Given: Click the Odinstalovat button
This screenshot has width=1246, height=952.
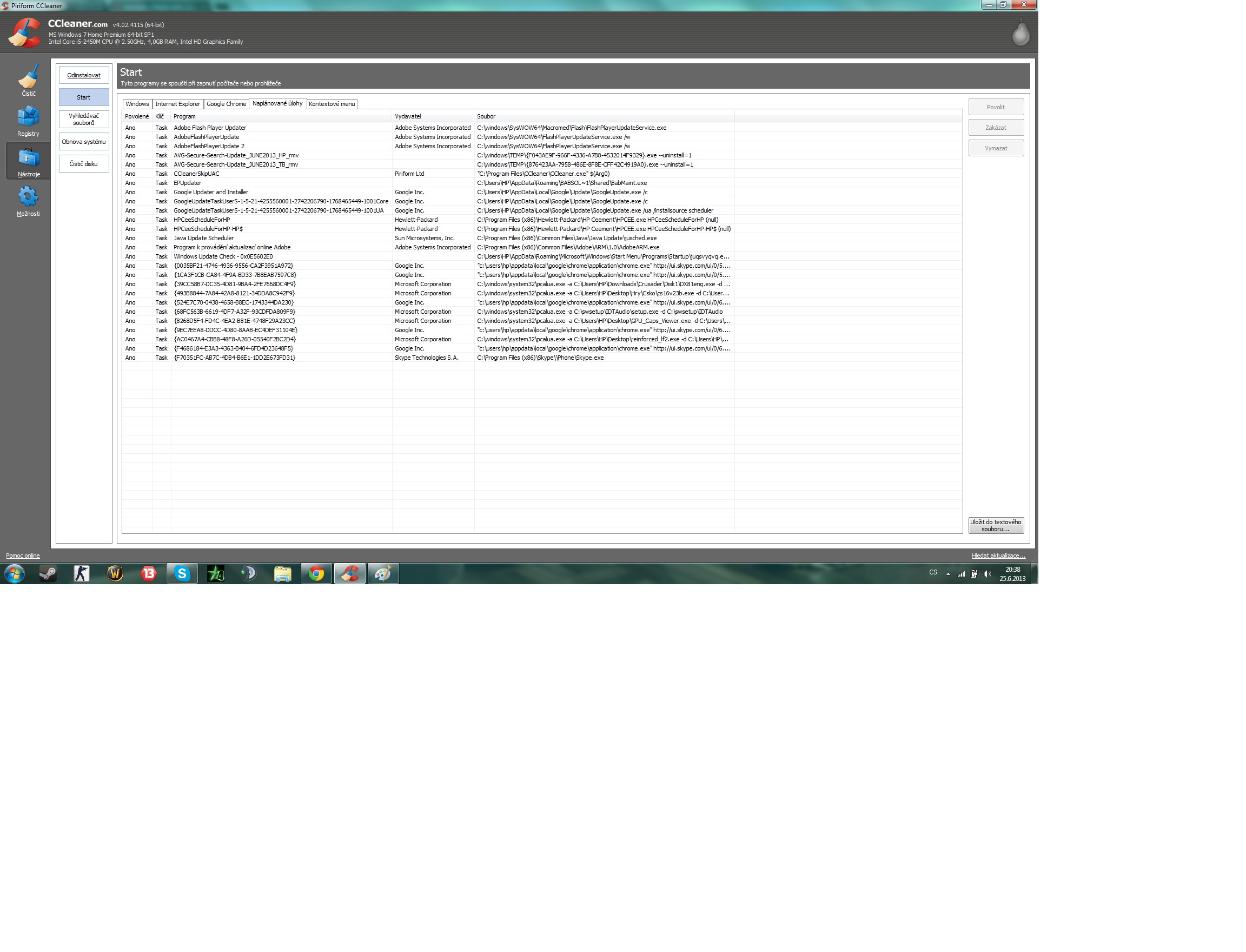Looking at the screenshot, I should (x=84, y=75).
